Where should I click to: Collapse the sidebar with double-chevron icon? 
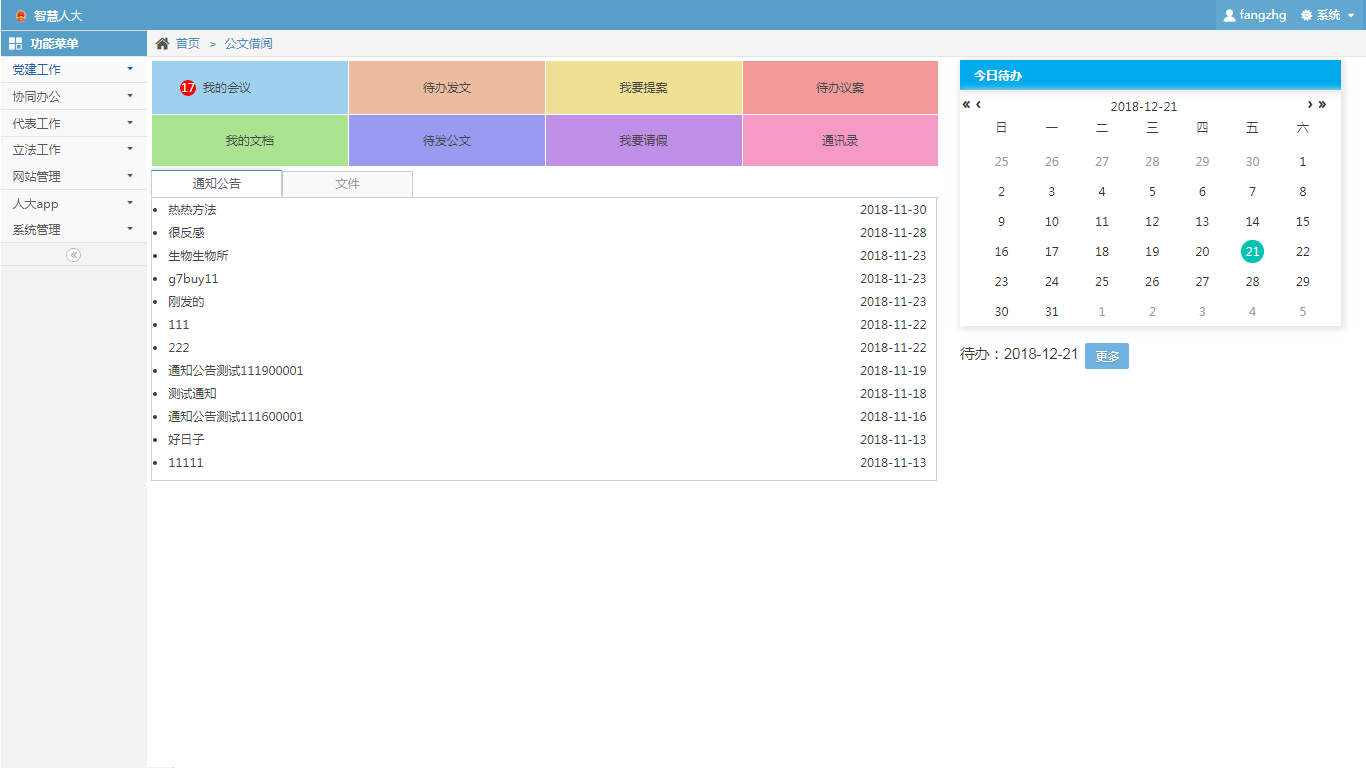73,255
